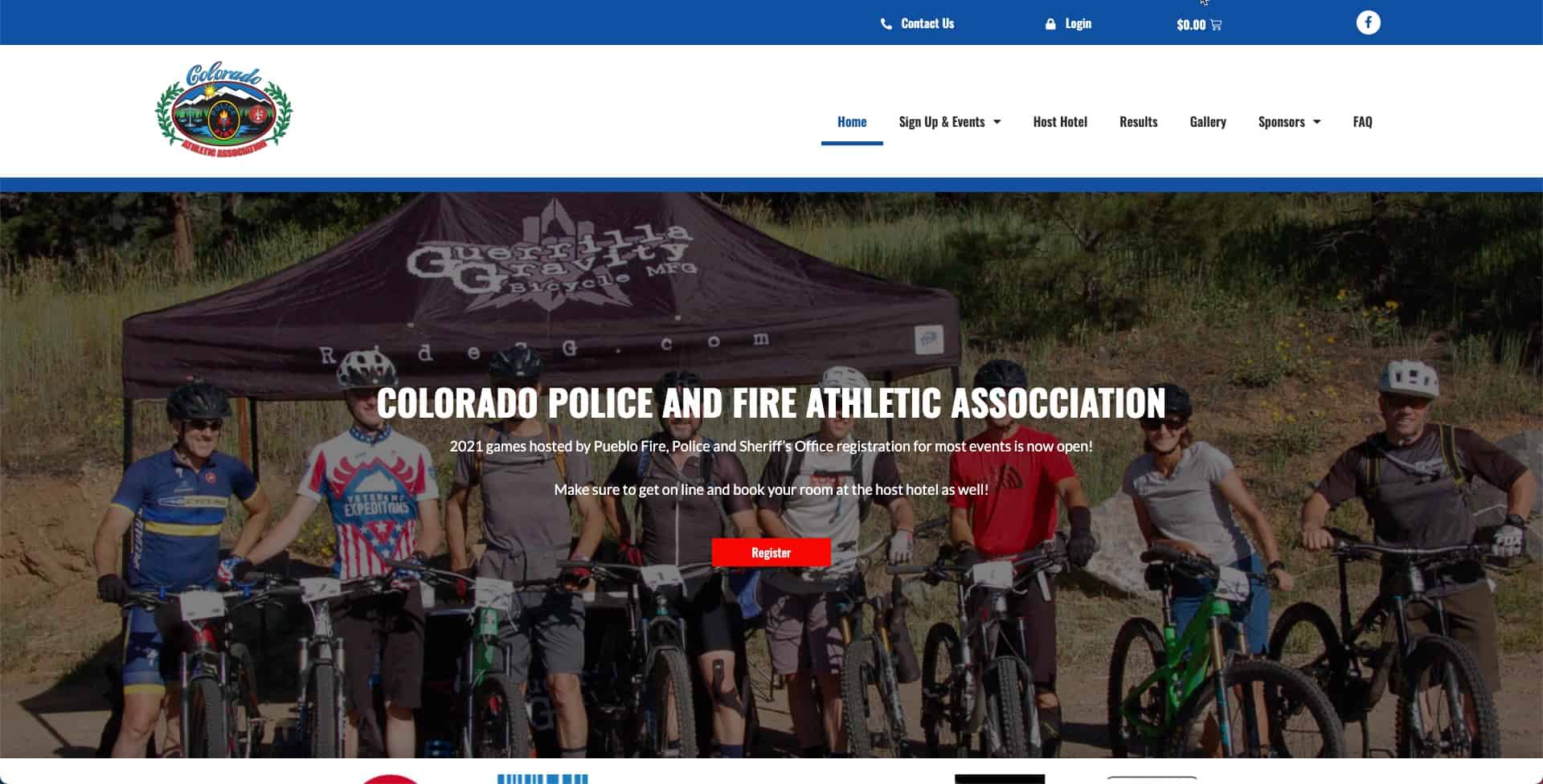Expand the Sponsors dropdown arrow
1543x784 pixels.
1316,122
